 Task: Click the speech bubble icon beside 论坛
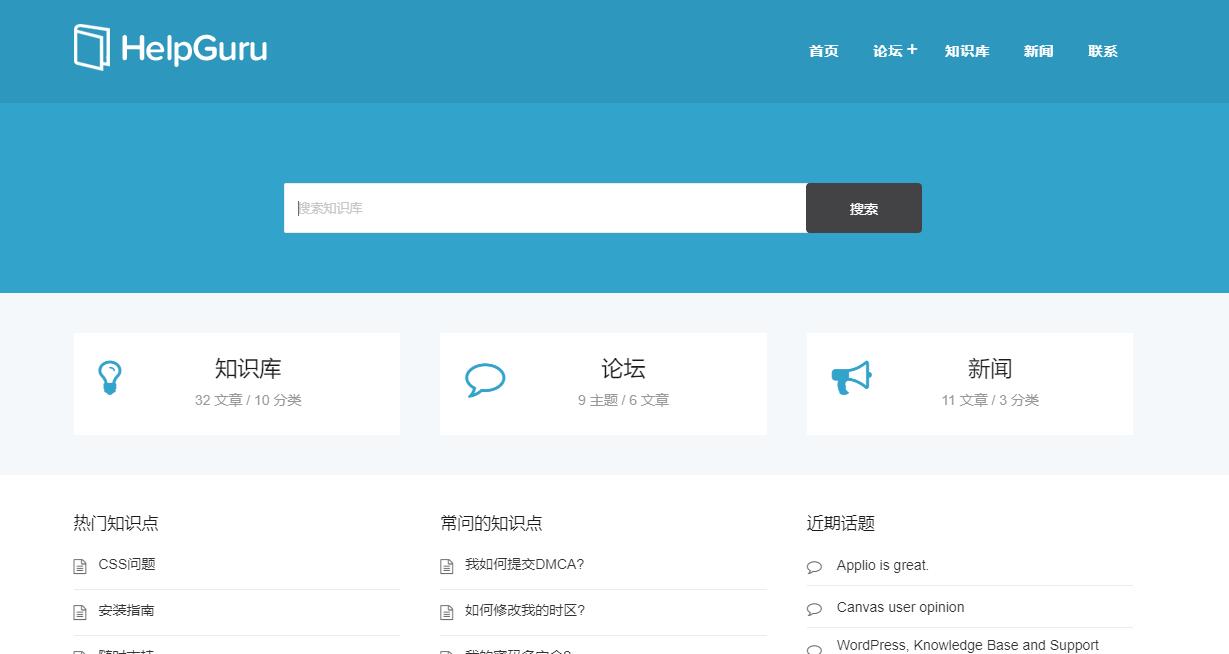(x=485, y=380)
